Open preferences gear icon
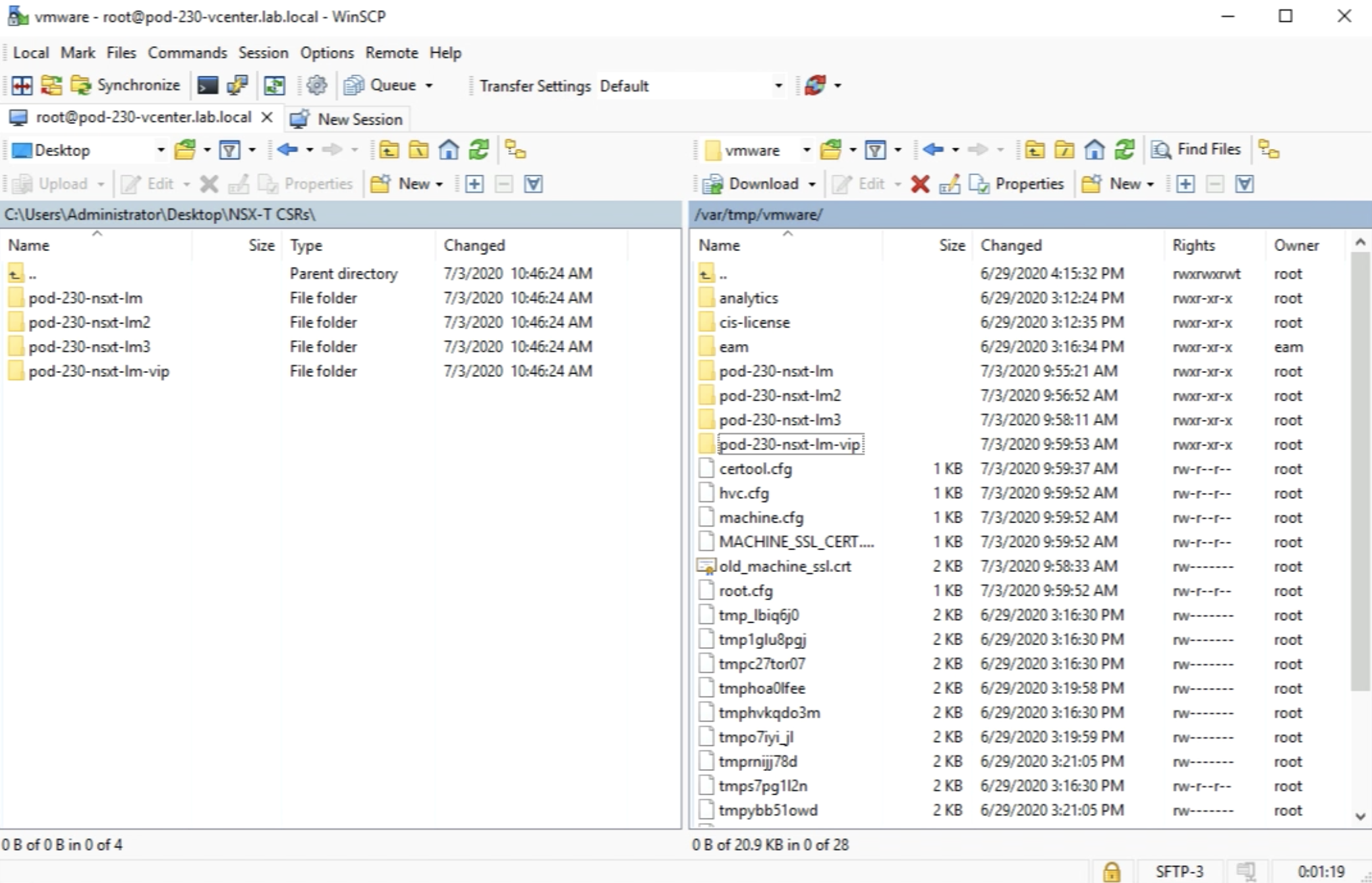The width and height of the screenshot is (1372, 883). (316, 85)
